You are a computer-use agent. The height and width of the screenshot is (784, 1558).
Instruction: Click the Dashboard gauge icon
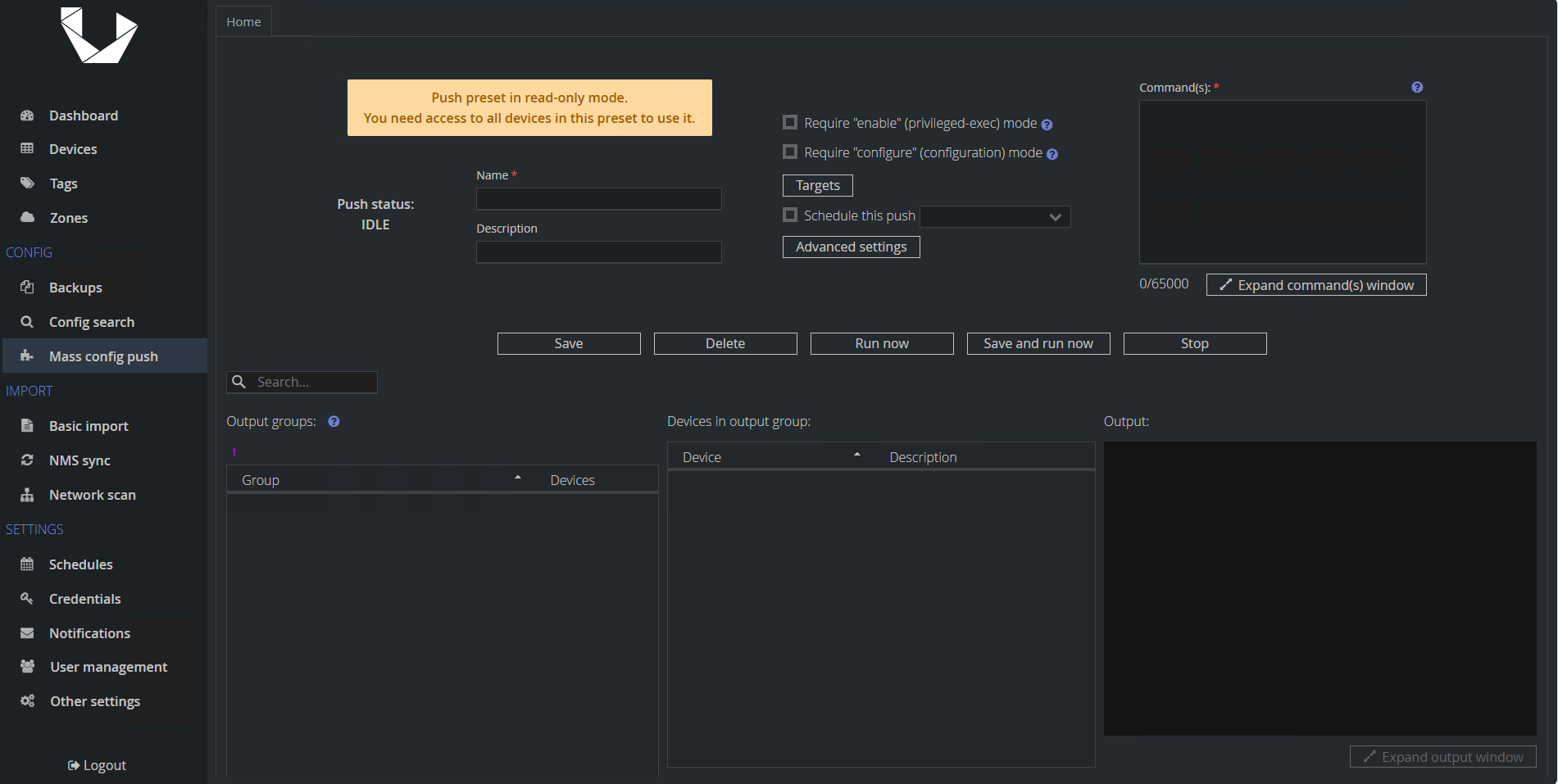[27, 116]
